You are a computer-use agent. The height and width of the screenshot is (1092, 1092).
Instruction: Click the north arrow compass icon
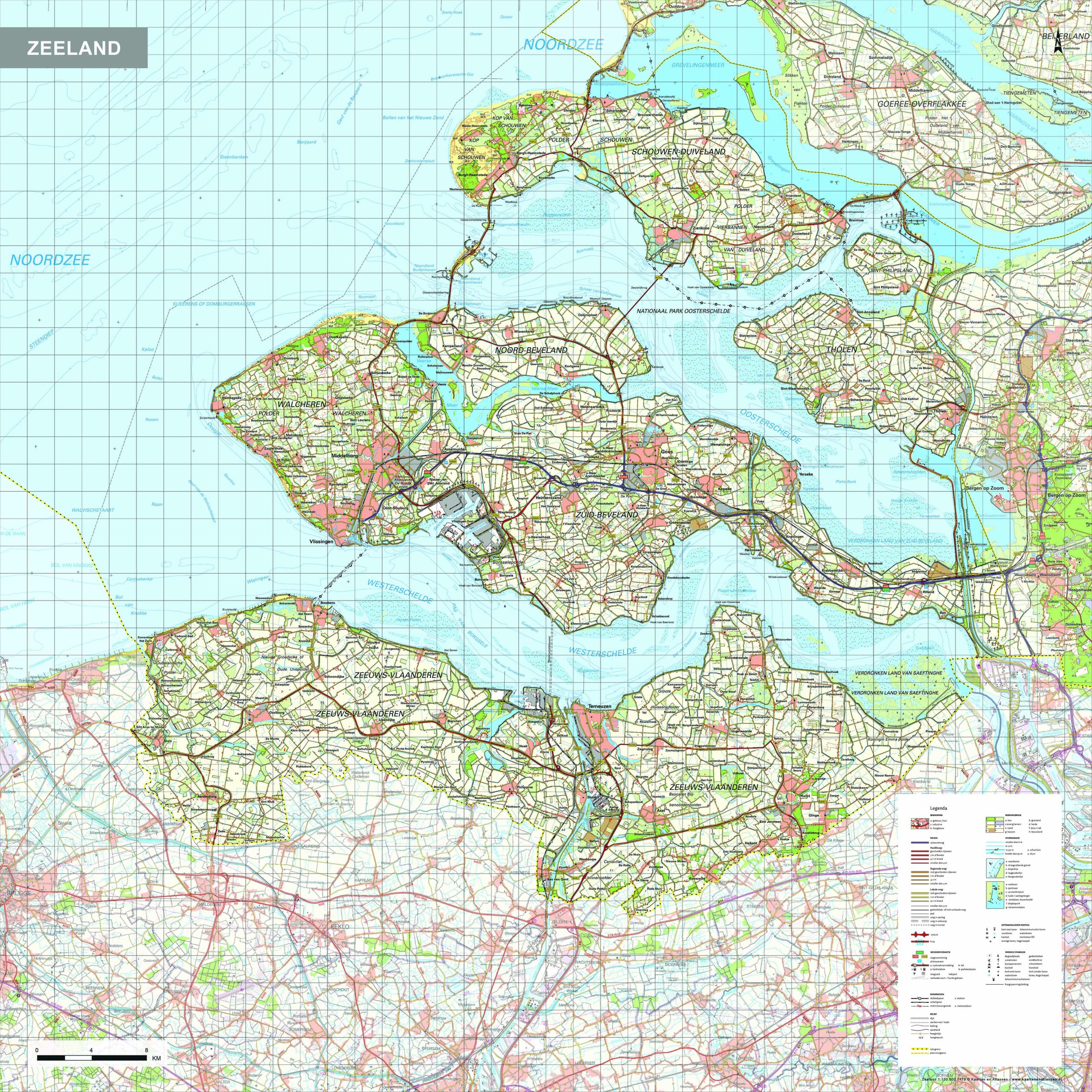1057,44
